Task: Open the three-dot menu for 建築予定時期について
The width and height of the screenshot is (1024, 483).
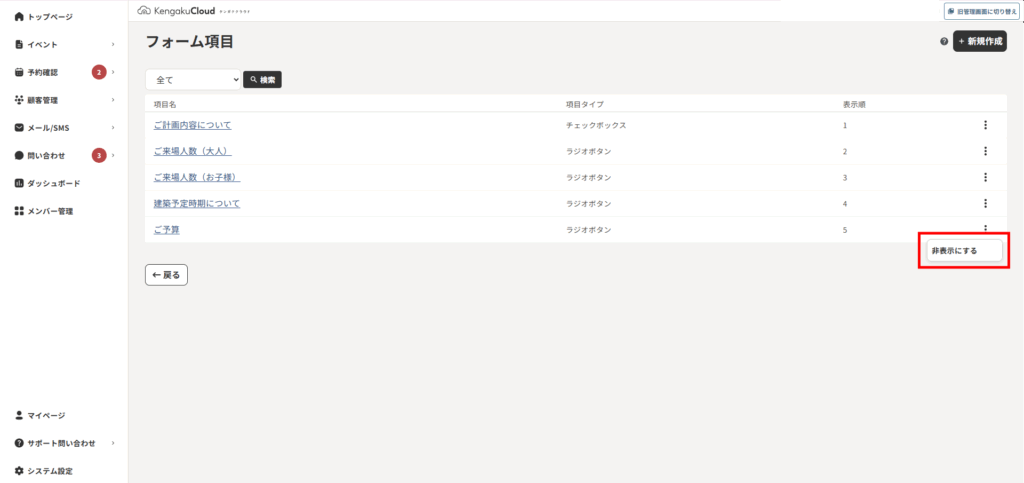Action: coord(985,204)
